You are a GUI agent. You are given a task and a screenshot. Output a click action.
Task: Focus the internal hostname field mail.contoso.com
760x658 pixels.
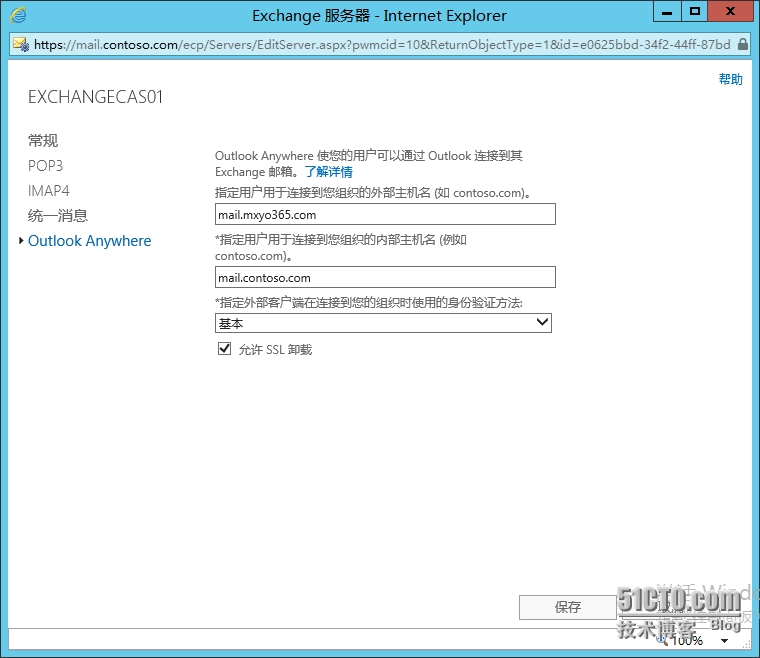pyautogui.click(x=385, y=278)
